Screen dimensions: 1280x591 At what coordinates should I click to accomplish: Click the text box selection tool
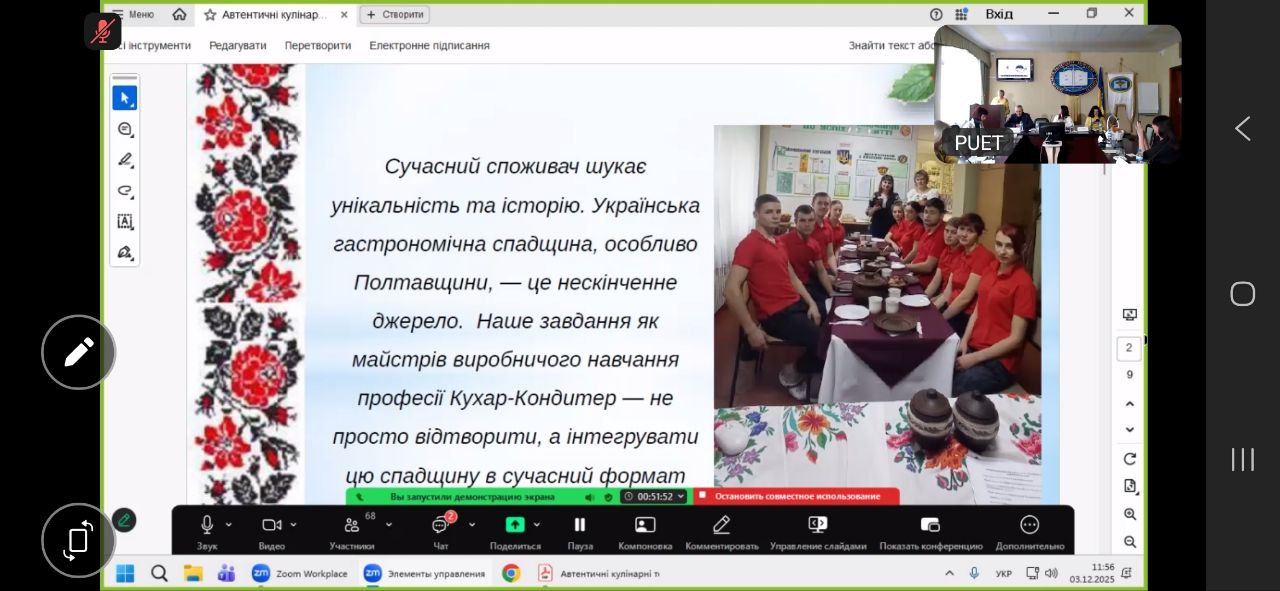pos(125,222)
